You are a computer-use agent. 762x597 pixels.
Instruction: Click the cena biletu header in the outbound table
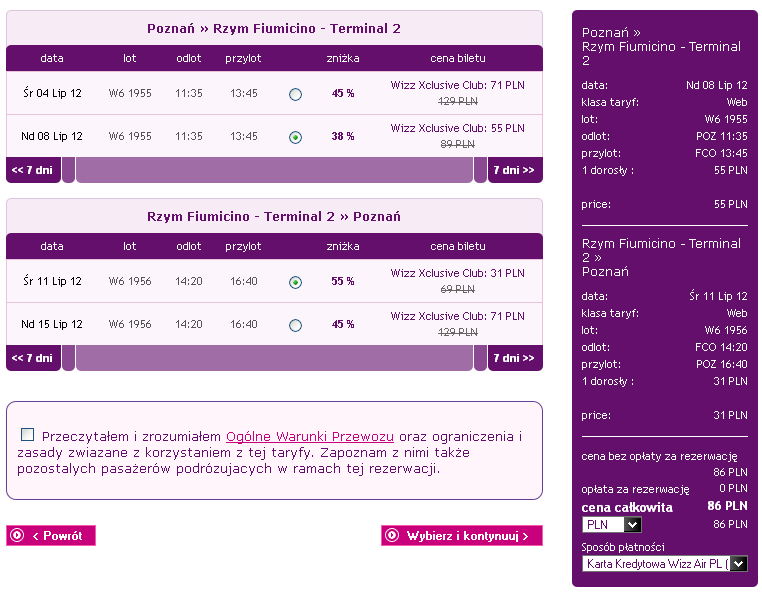click(458, 58)
